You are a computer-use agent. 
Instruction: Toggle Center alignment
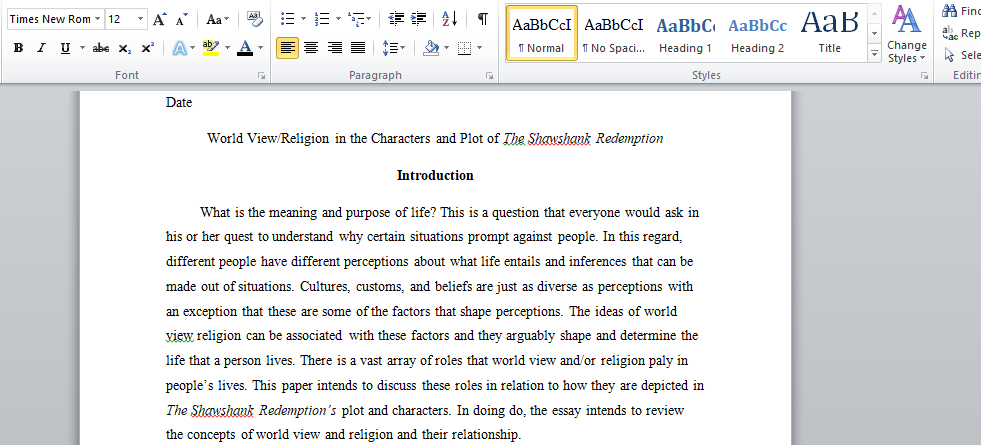point(311,48)
